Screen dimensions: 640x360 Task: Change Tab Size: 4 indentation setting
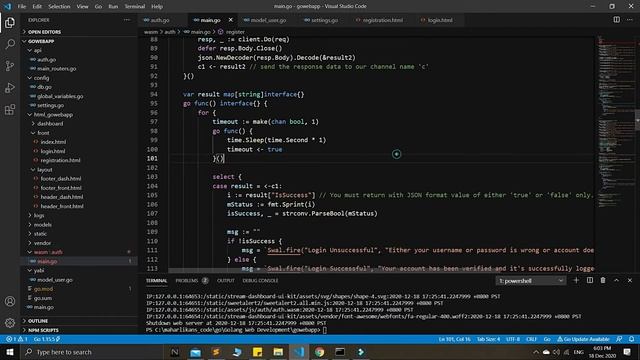488,339
